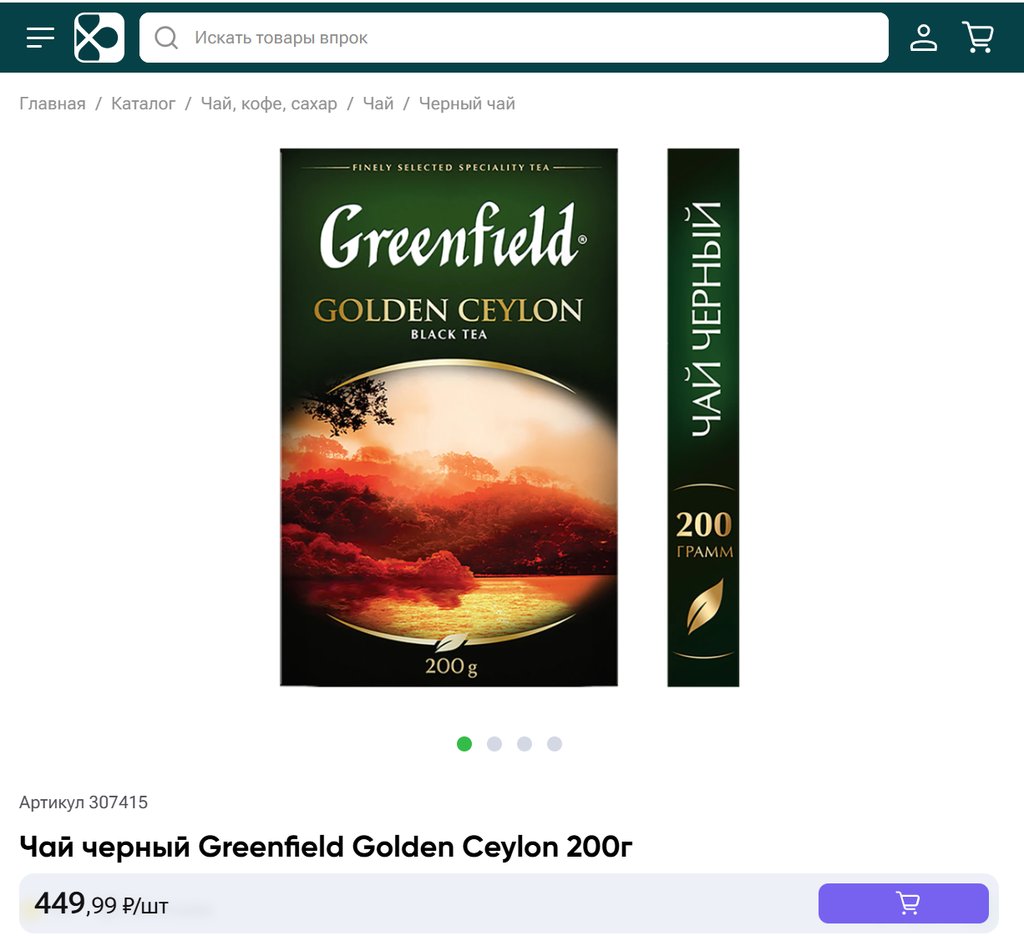Open the shopping cart in header
The width and height of the screenshot is (1024, 936).
tap(977, 38)
